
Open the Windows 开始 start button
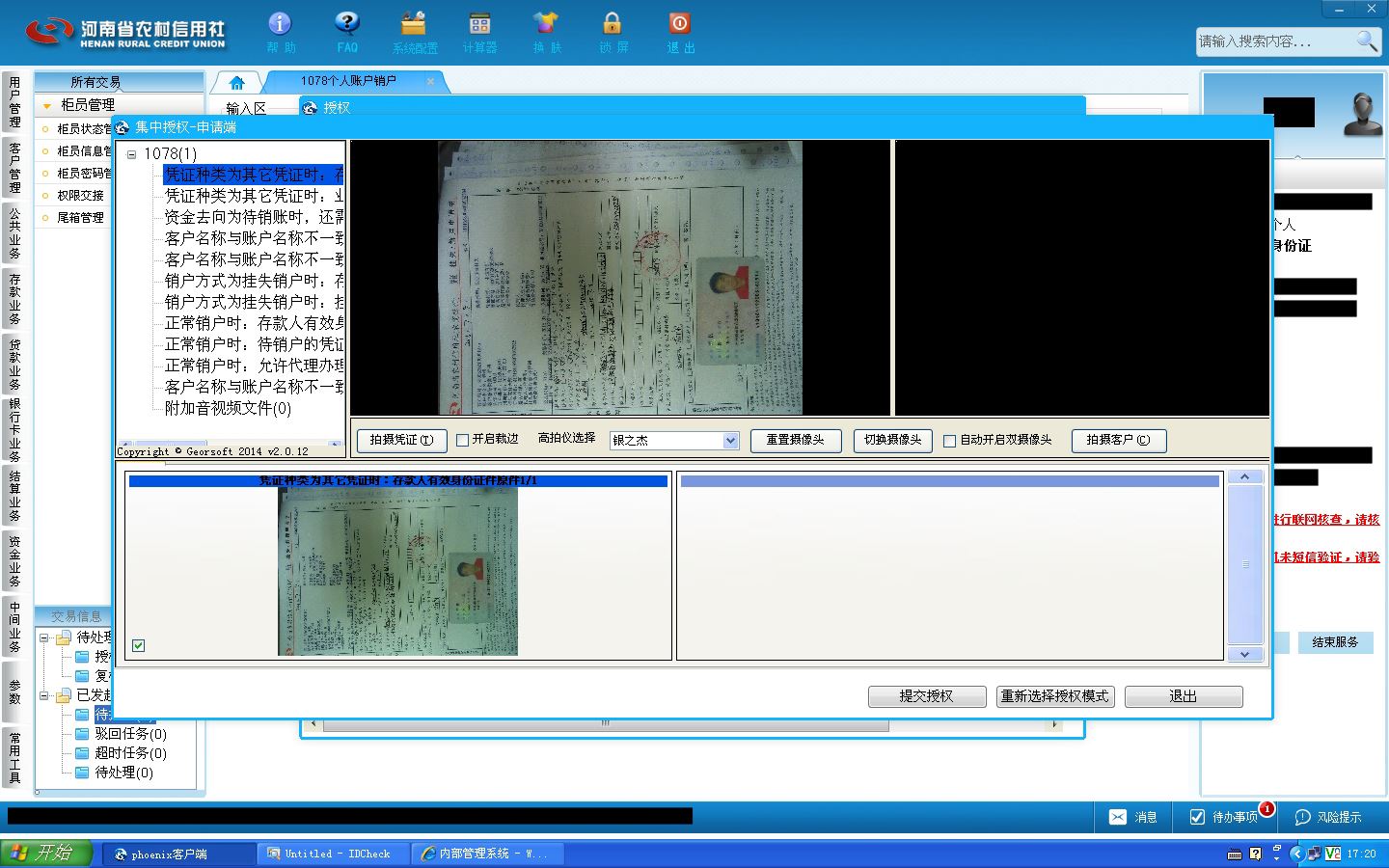(46, 853)
